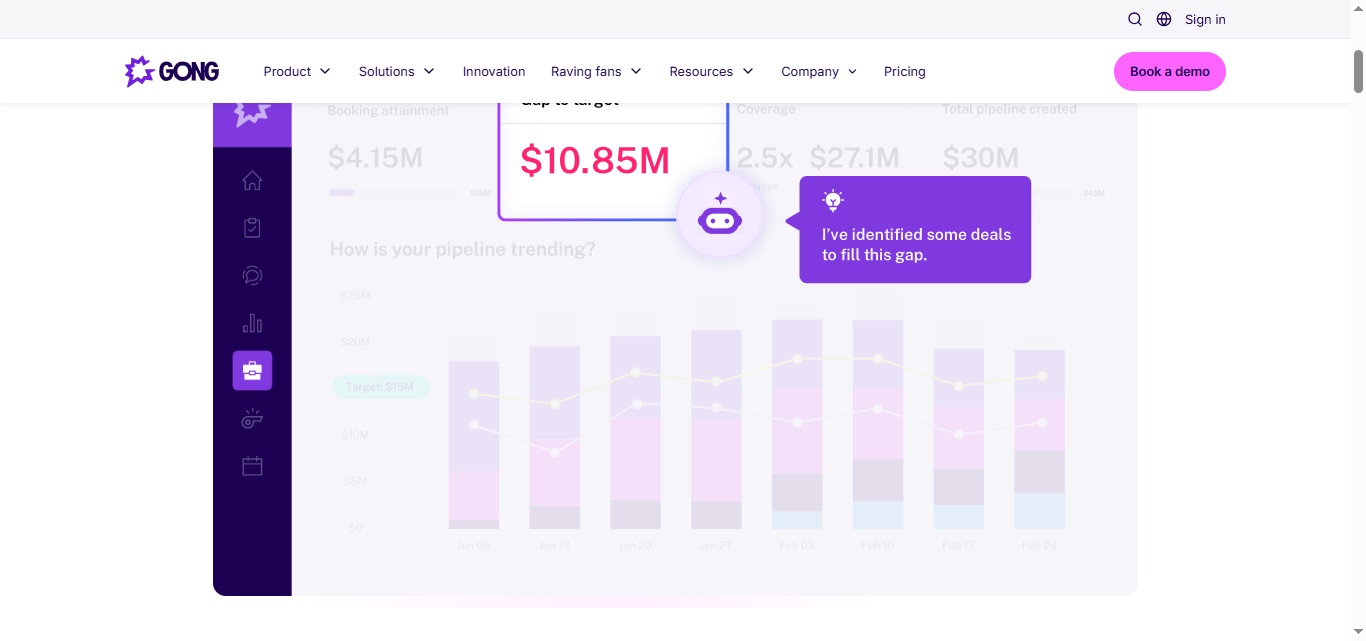
Task: Navigate to the Innovation menu item
Action: click(x=494, y=71)
